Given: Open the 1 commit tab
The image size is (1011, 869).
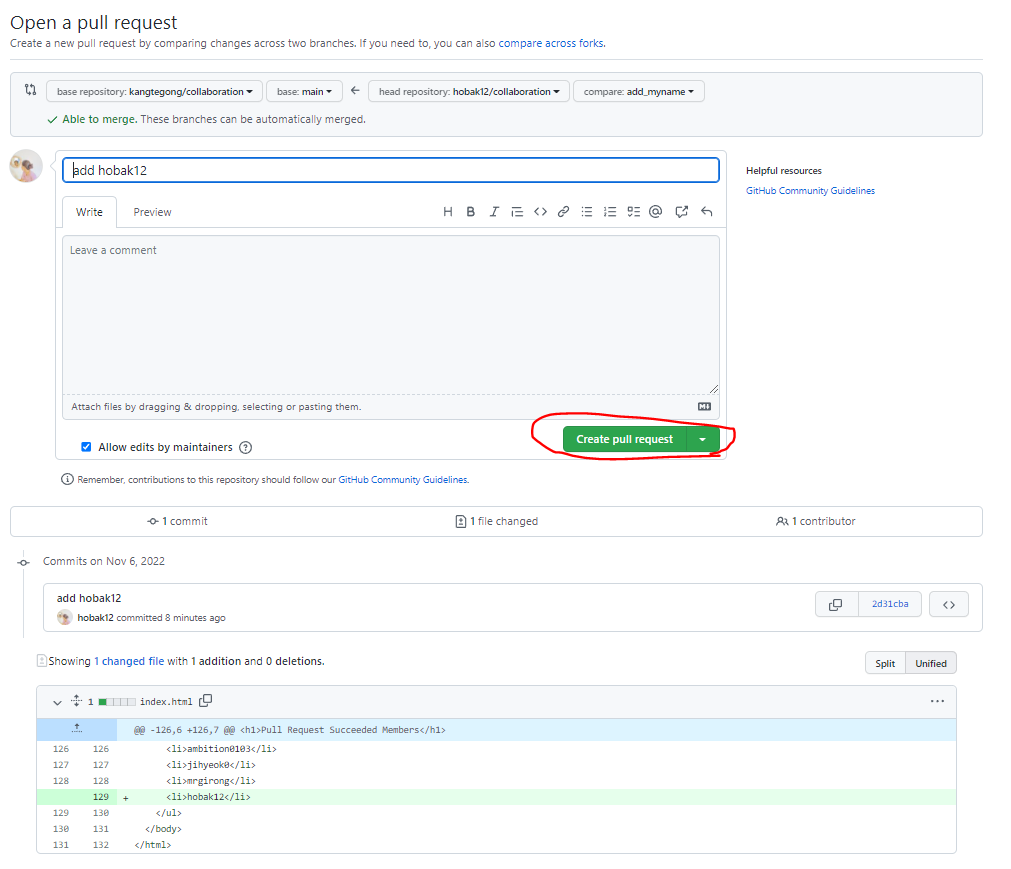Looking at the screenshot, I should (177, 522).
